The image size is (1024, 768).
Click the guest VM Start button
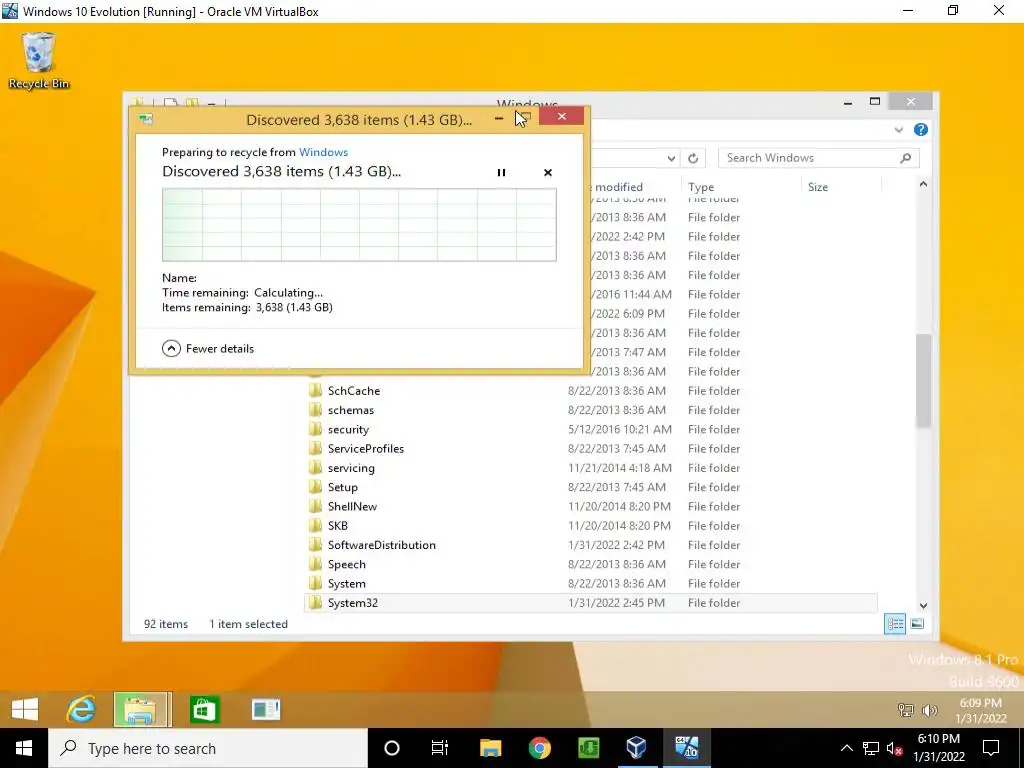click(25, 709)
